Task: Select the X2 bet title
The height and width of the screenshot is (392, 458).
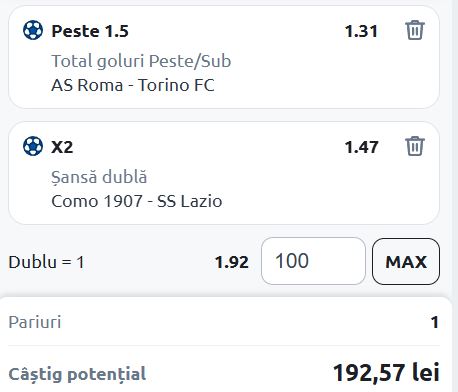Action: point(62,147)
